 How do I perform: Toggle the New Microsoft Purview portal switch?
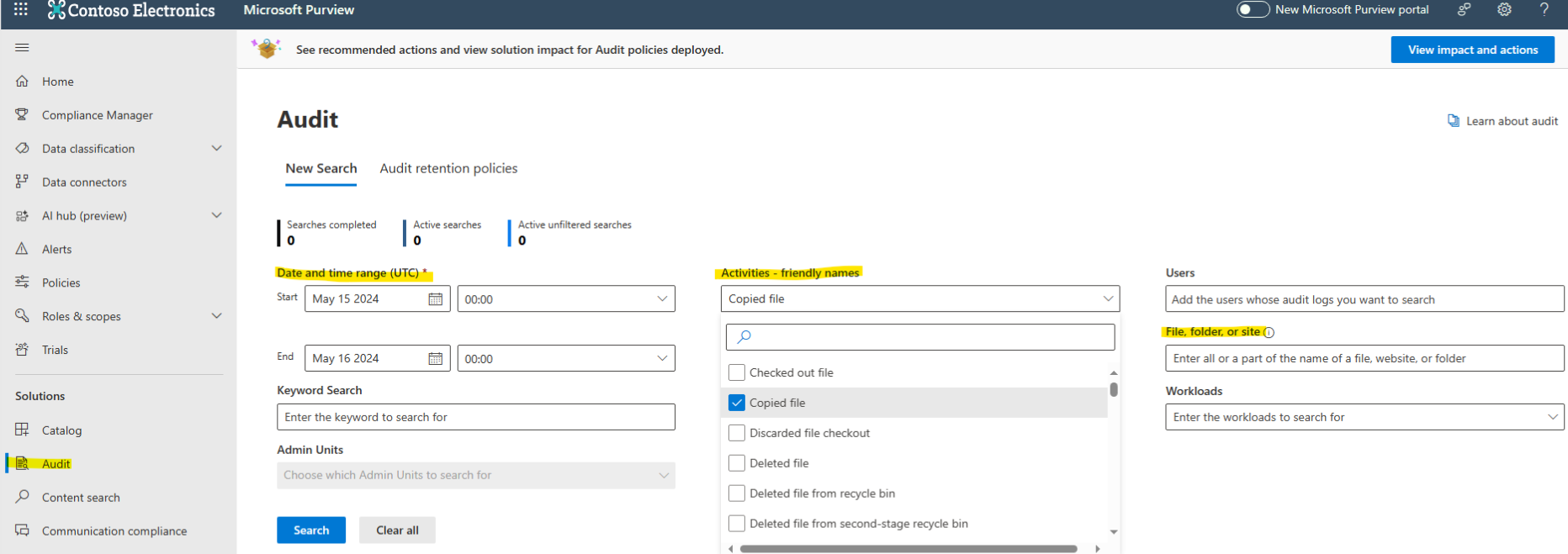[1253, 9]
